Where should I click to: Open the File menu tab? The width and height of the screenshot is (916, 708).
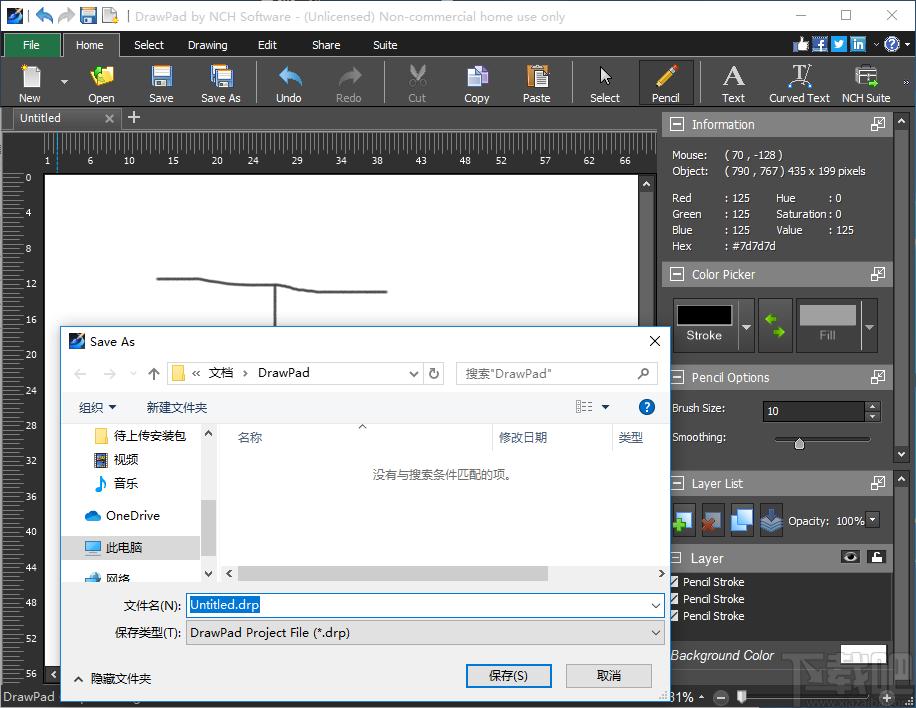(x=32, y=45)
